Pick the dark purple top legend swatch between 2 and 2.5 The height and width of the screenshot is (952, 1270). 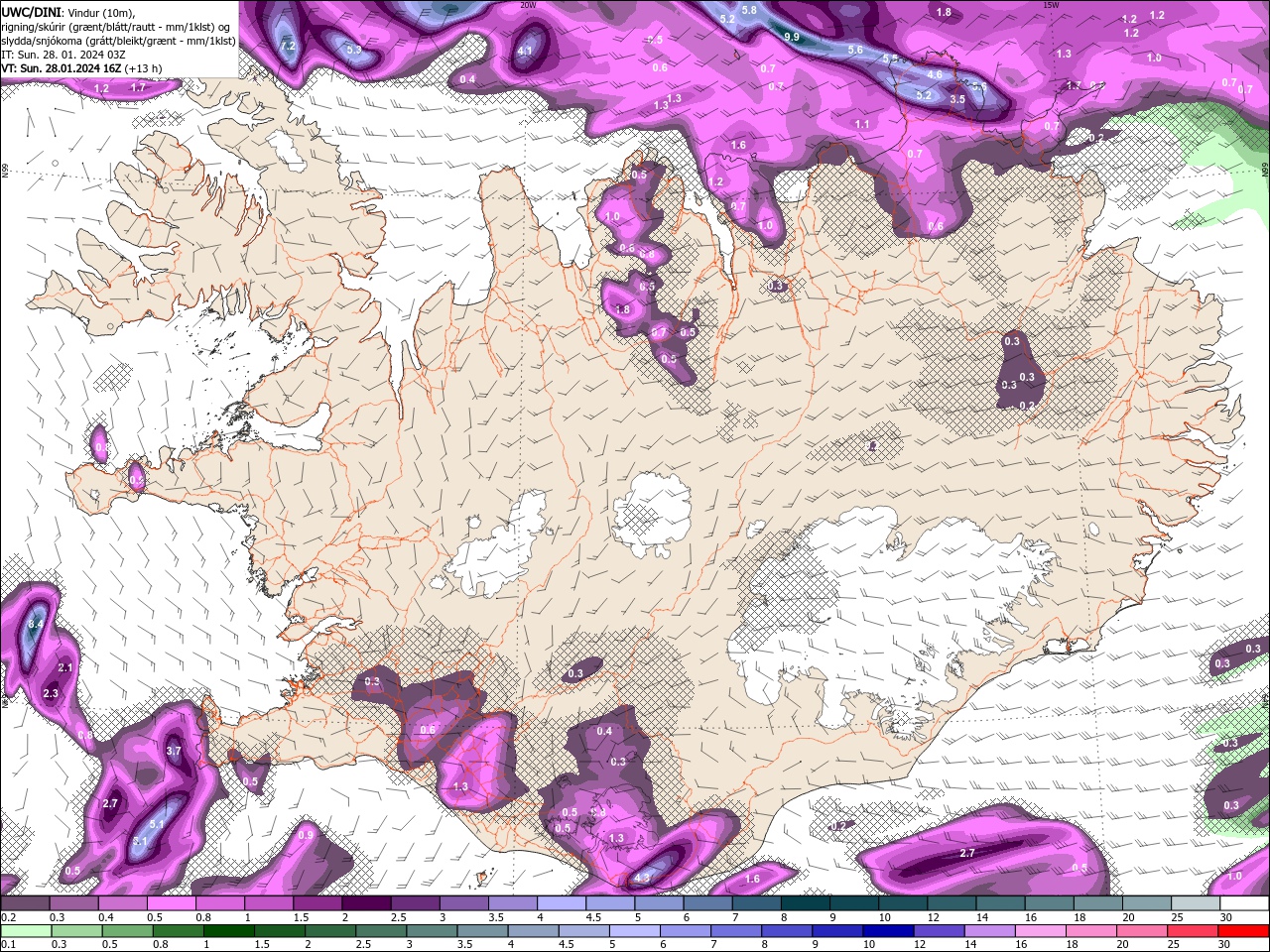tap(366, 903)
